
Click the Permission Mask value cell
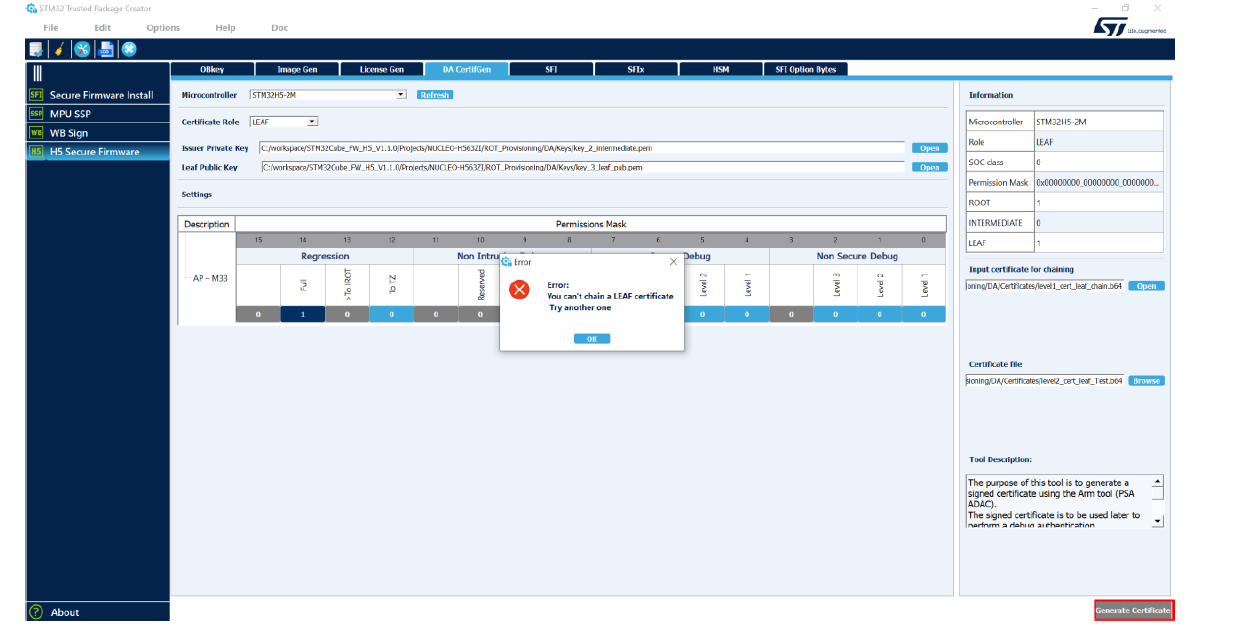tap(1098, 183)
